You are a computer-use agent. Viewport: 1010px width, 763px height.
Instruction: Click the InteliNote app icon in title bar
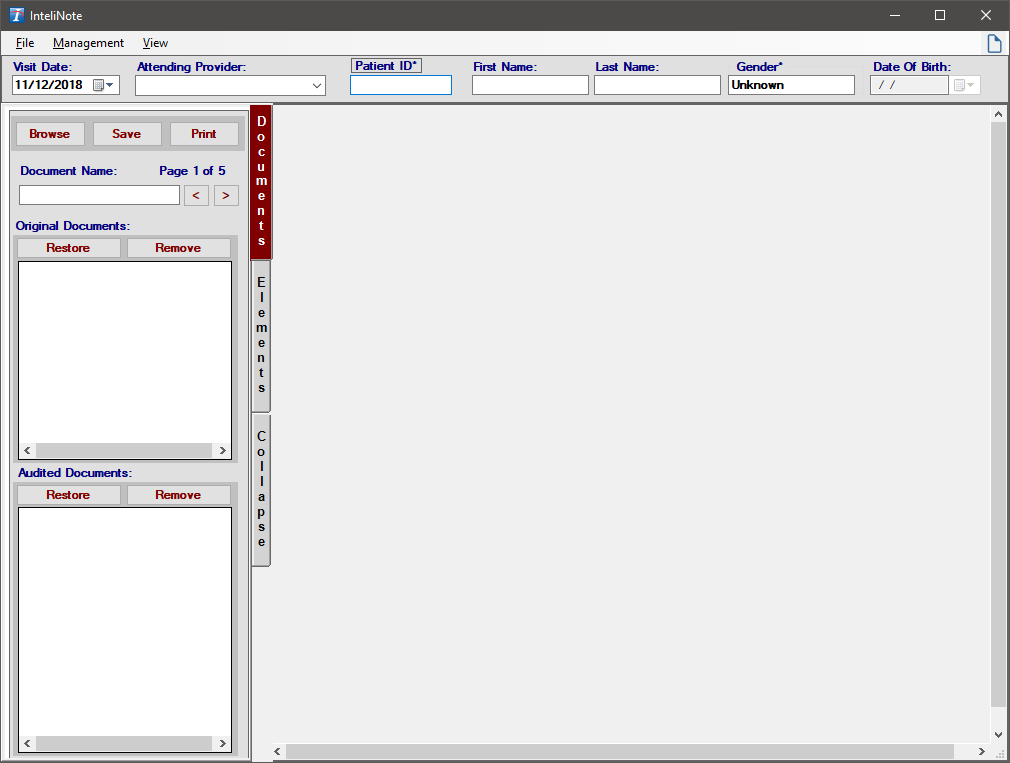click(16, 15)
